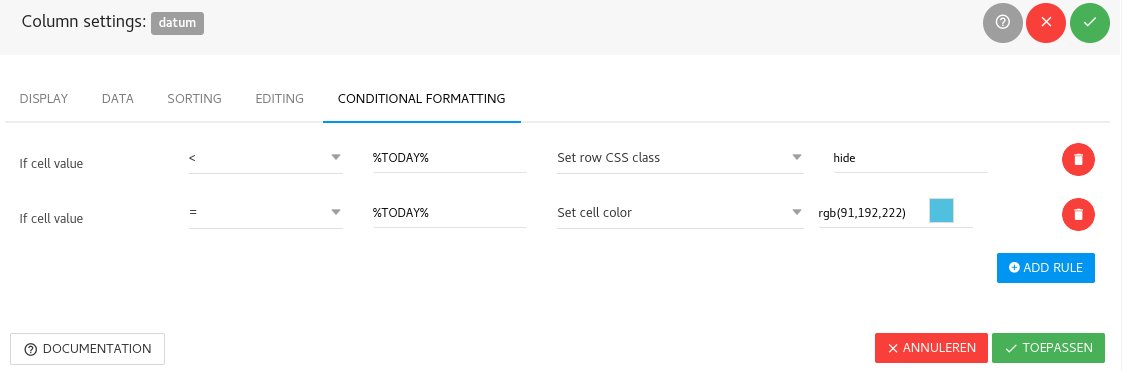Viewport: 1122px width, 371px height.
Task: Expand the Set cell color dropdown
Action: pyautogui.click(x=680, y=213)
